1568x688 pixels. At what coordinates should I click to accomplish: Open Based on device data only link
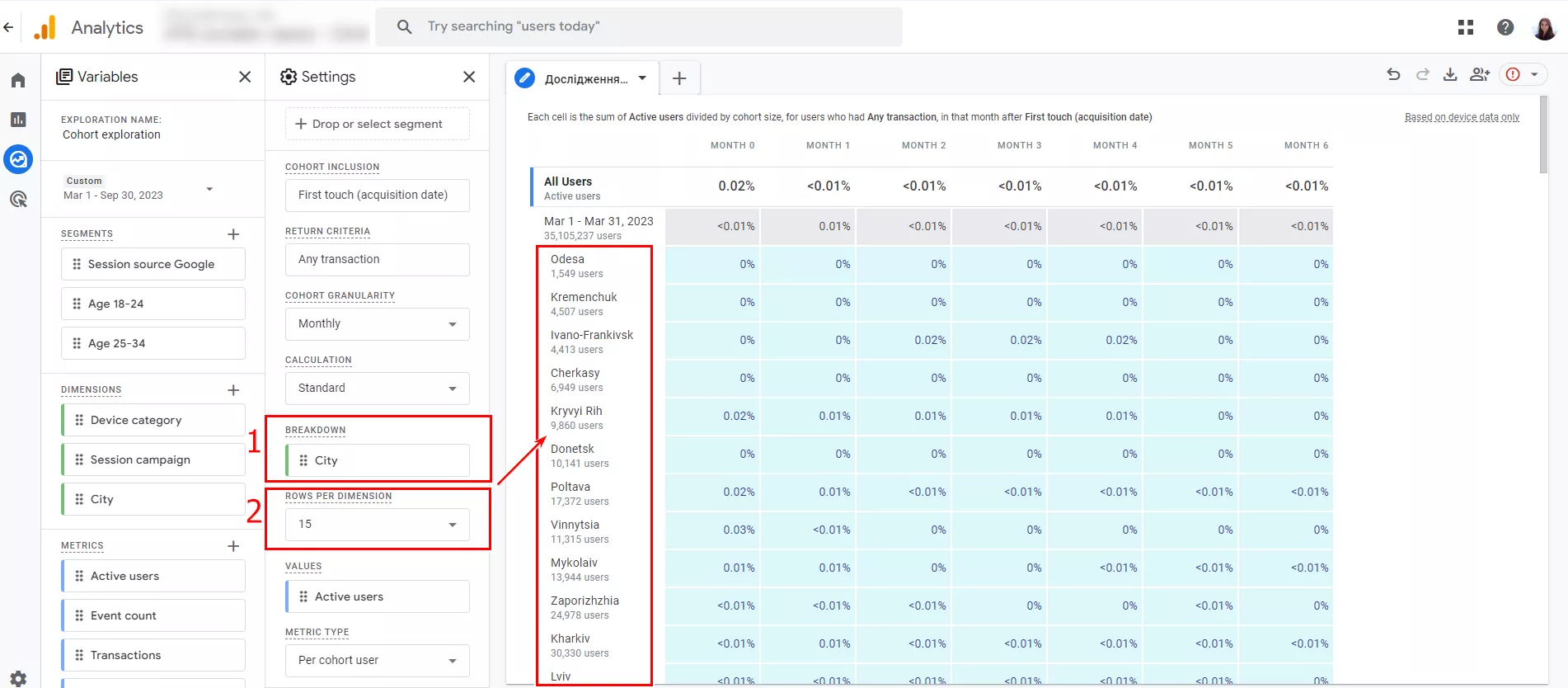tap(1462, 117)
